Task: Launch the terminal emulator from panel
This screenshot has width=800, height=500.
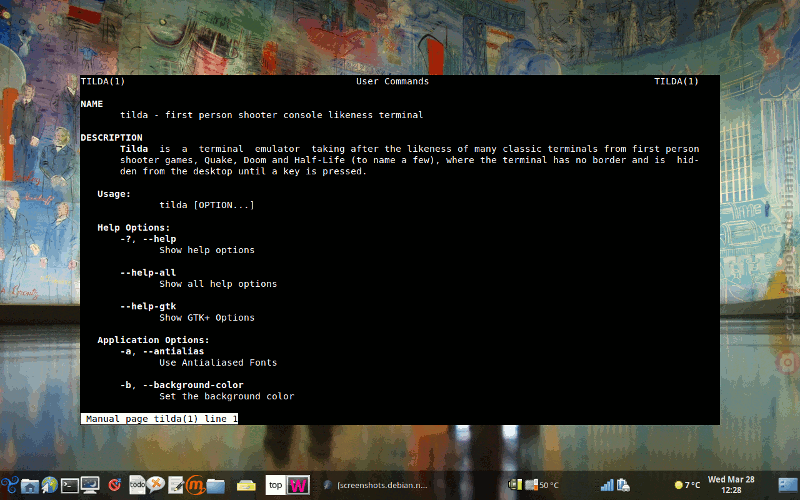Action: tap(70, 485)
